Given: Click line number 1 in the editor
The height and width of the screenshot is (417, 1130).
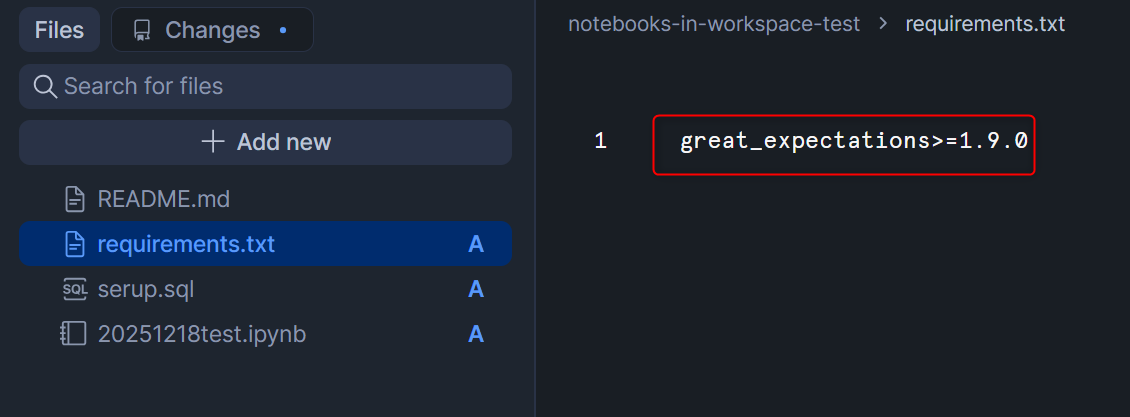Looking at the screenshot, I should coord(600,141).
